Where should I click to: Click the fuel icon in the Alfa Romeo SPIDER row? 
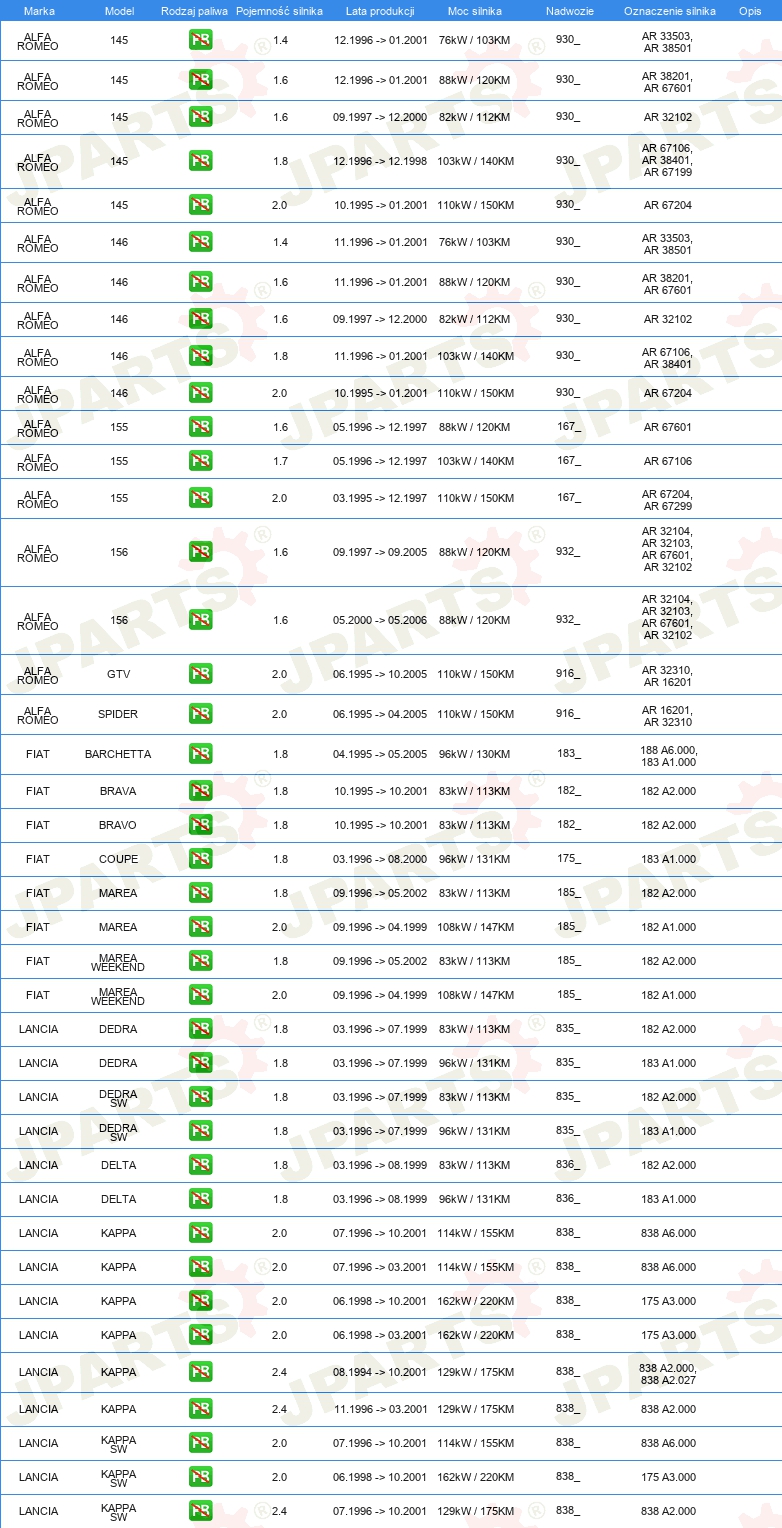point(200,713)
